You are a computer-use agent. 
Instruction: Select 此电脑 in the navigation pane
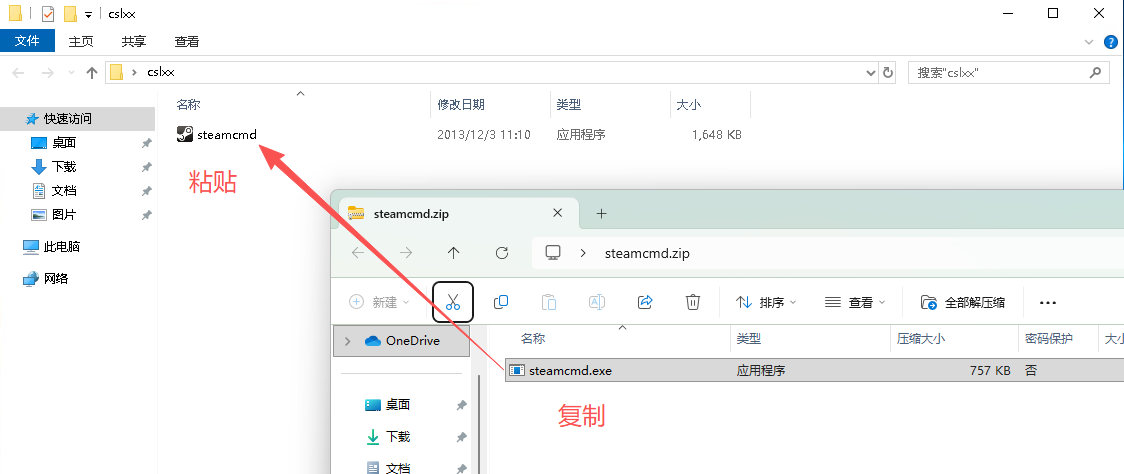click(x=61, y=246)
